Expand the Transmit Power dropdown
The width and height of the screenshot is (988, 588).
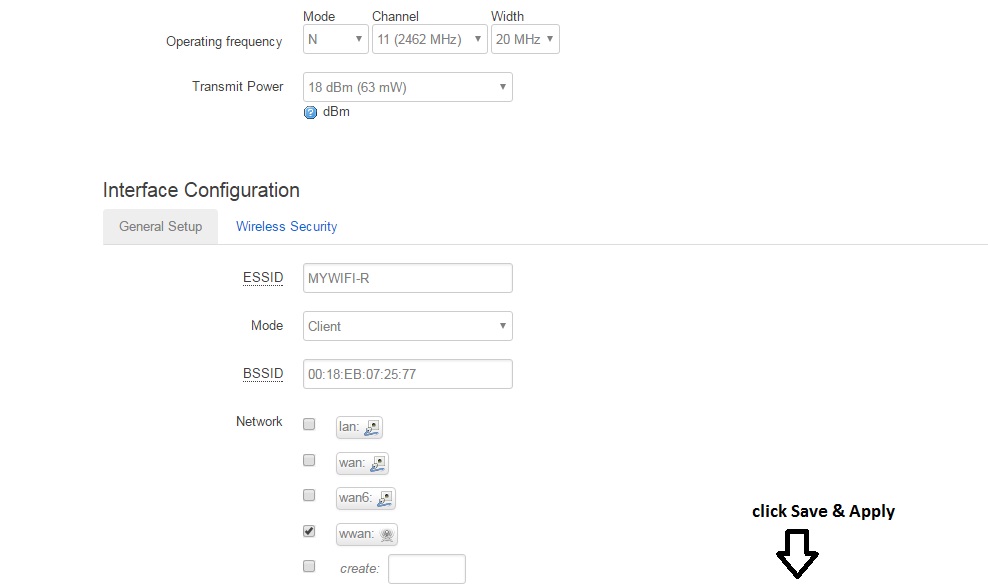pos(407,87)
